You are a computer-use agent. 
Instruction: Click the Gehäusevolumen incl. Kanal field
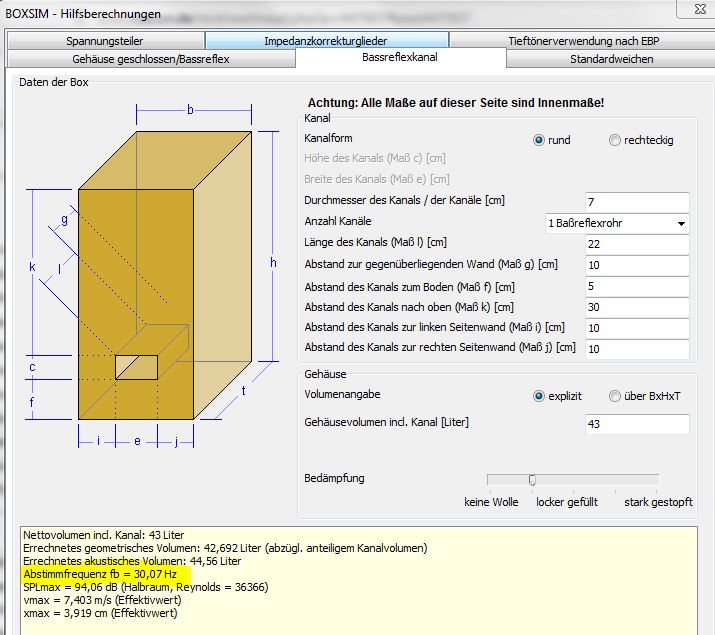tap(636, 424)
